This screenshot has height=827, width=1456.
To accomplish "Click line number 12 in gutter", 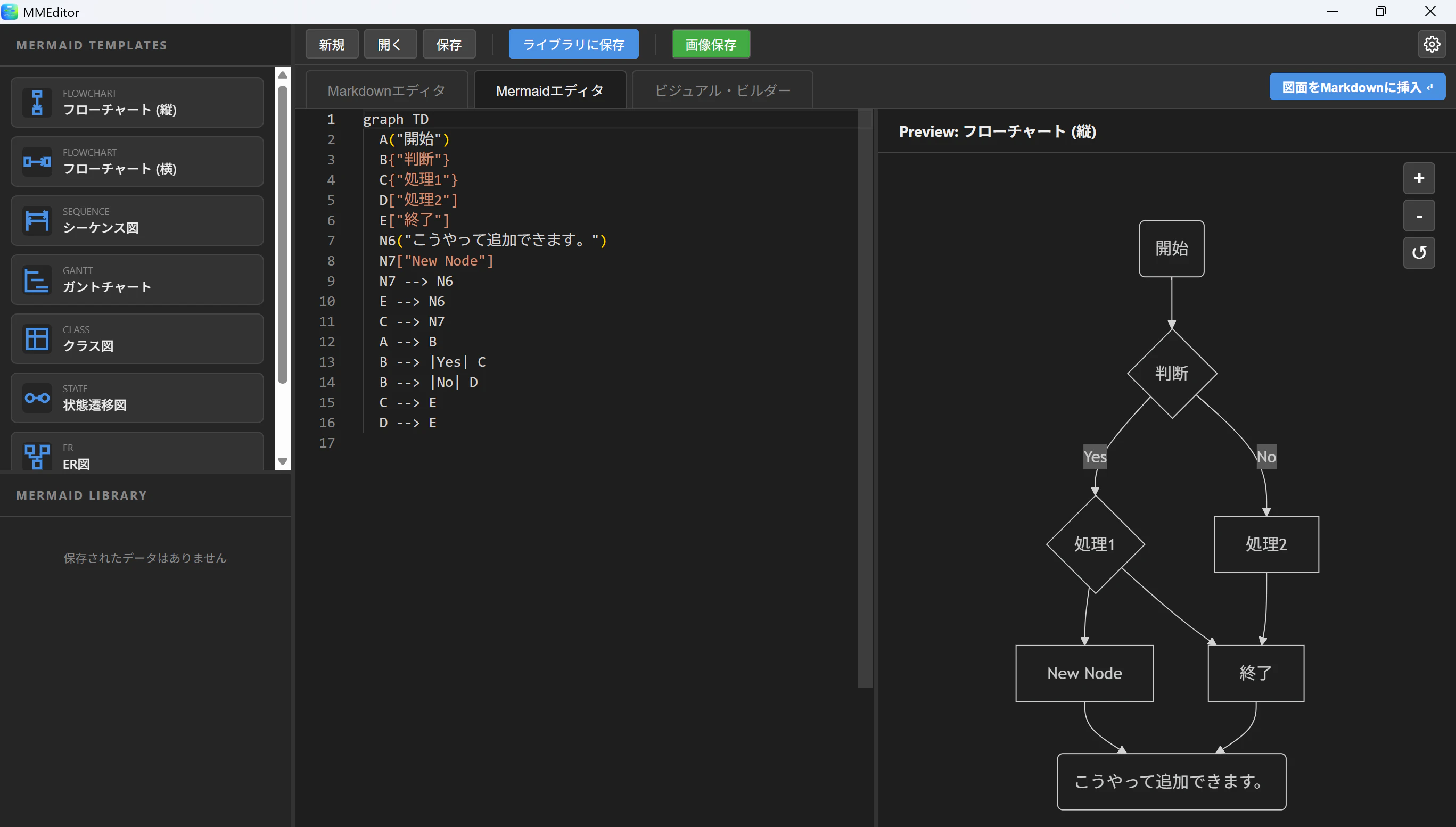I will tap(327, 342).
